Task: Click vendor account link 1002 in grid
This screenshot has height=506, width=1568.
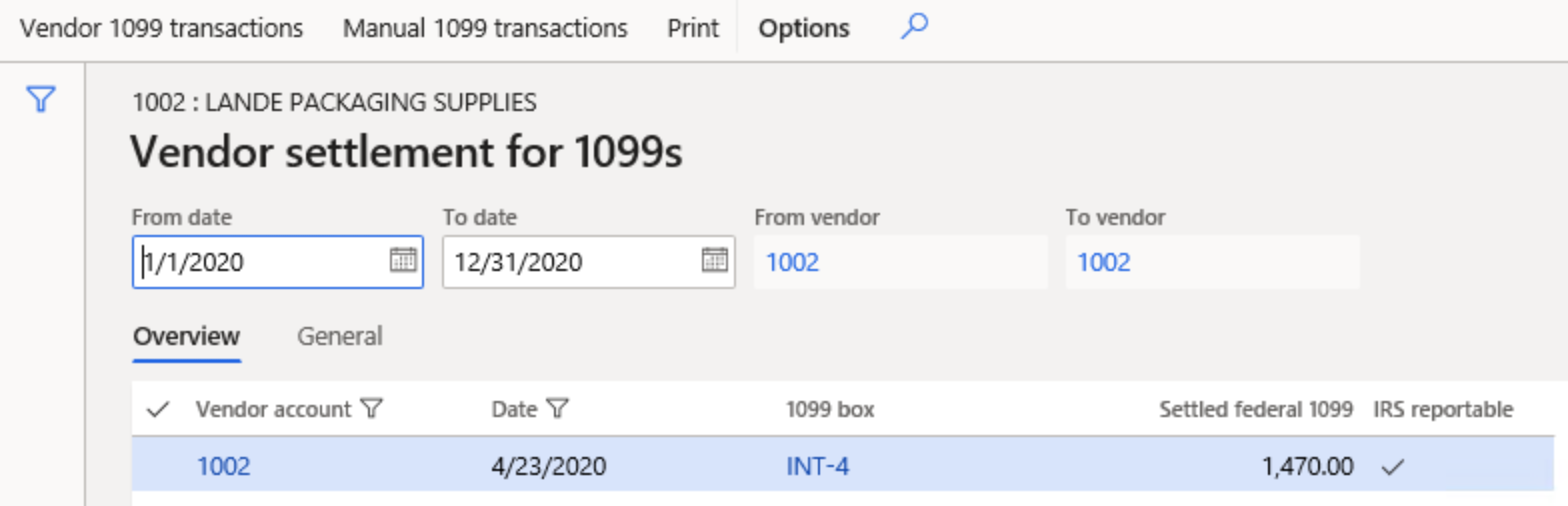Action: point(223,466)
